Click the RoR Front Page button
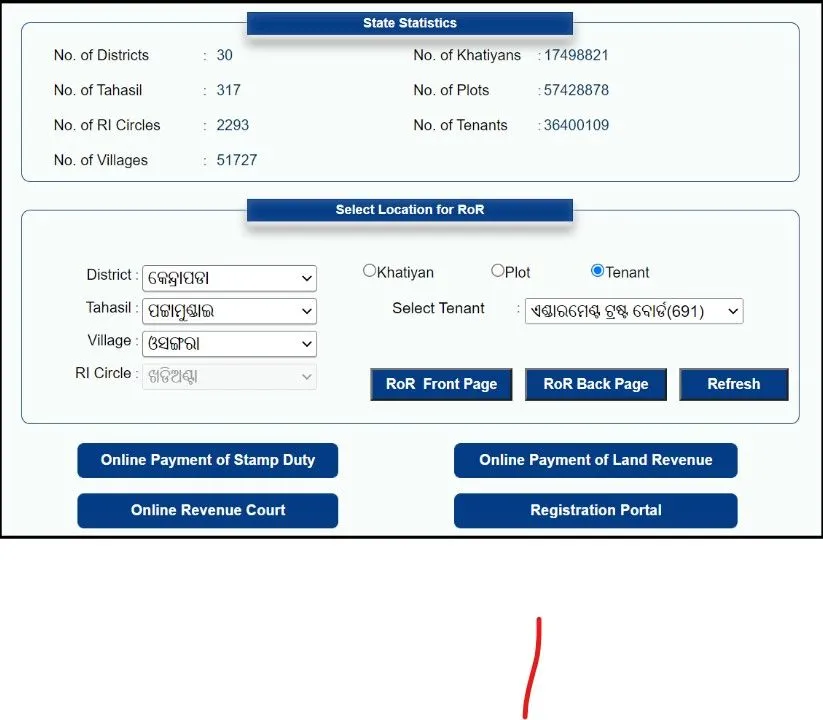This screenshot has width=823, height=720. [x=441, y=384]
